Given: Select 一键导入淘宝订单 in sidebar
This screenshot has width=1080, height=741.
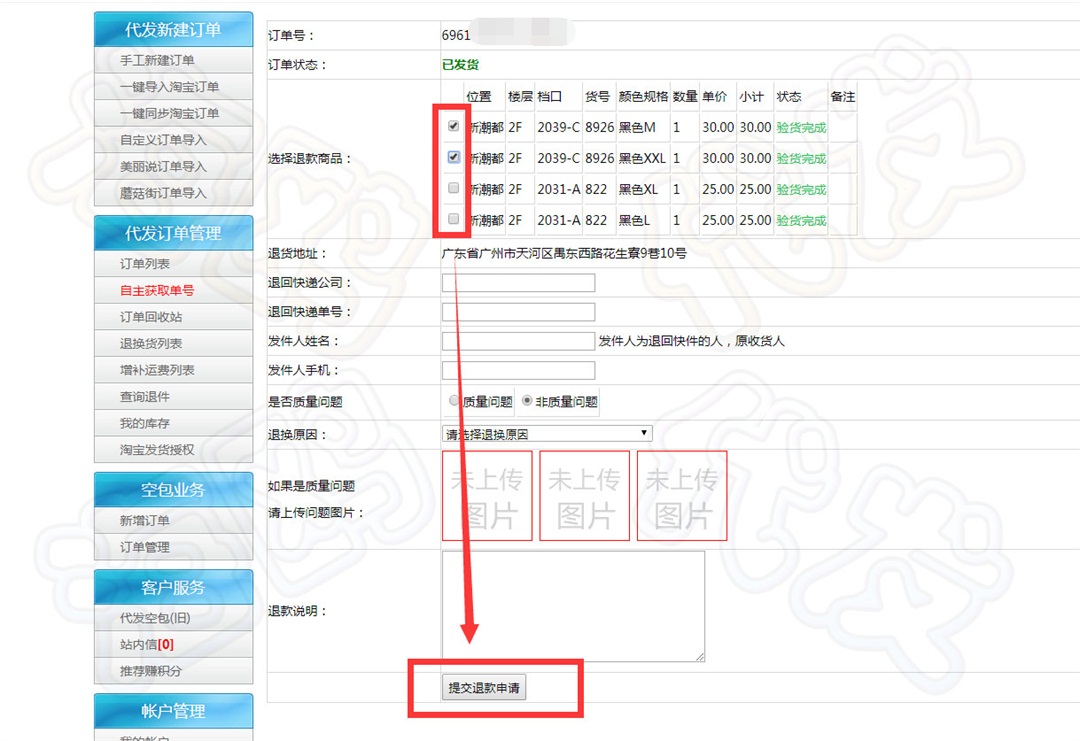Looking at the screenshot, I should tap(169, 87).
